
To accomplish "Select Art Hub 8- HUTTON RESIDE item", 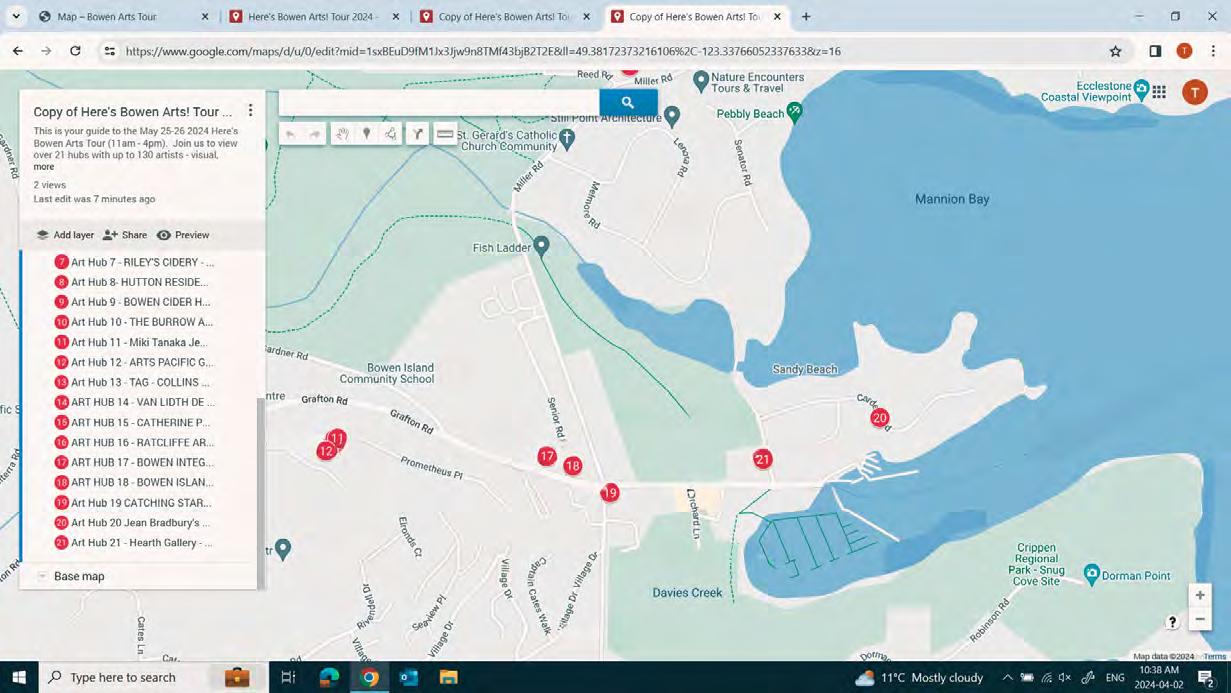I will (x=132, y=282).
